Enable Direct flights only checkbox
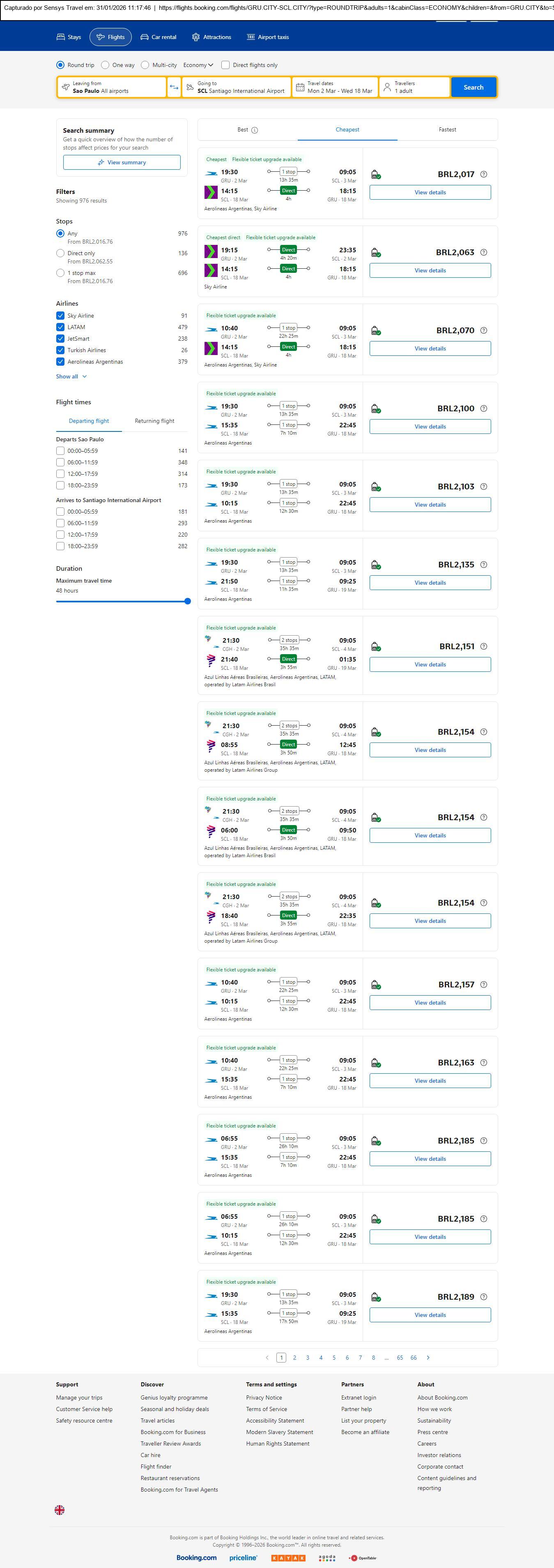Image resolution: width=554 pixels, height=1568 pixels. tap(225, 65)
